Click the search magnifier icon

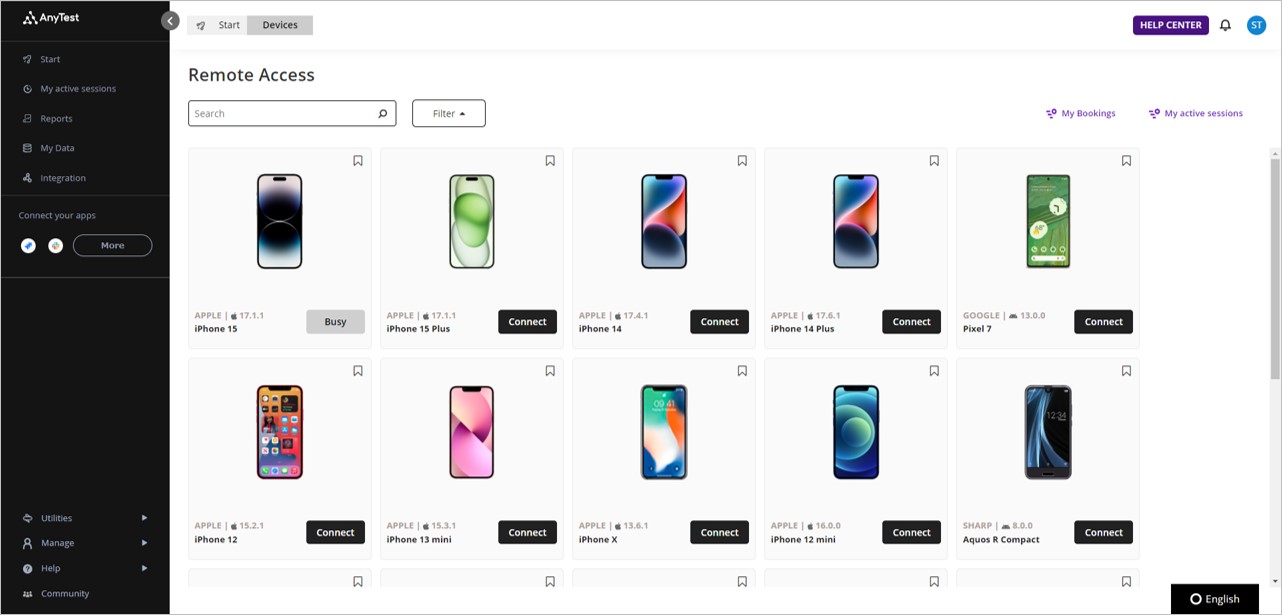(382, 114)
